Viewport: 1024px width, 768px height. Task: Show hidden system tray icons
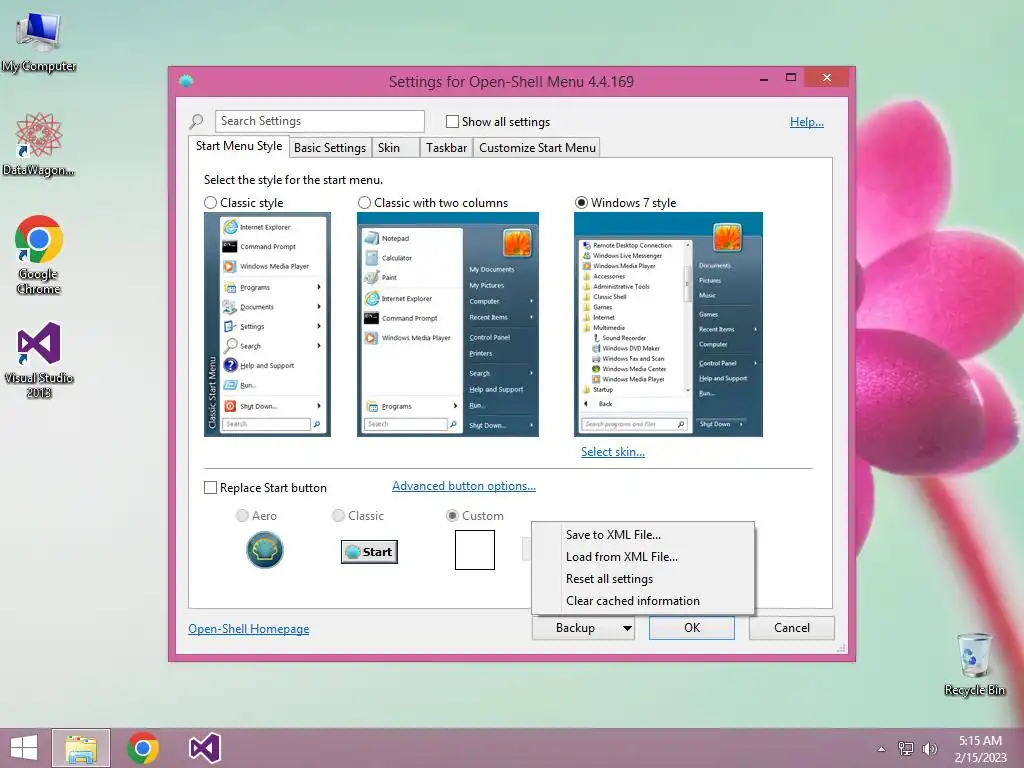point(881,749)
